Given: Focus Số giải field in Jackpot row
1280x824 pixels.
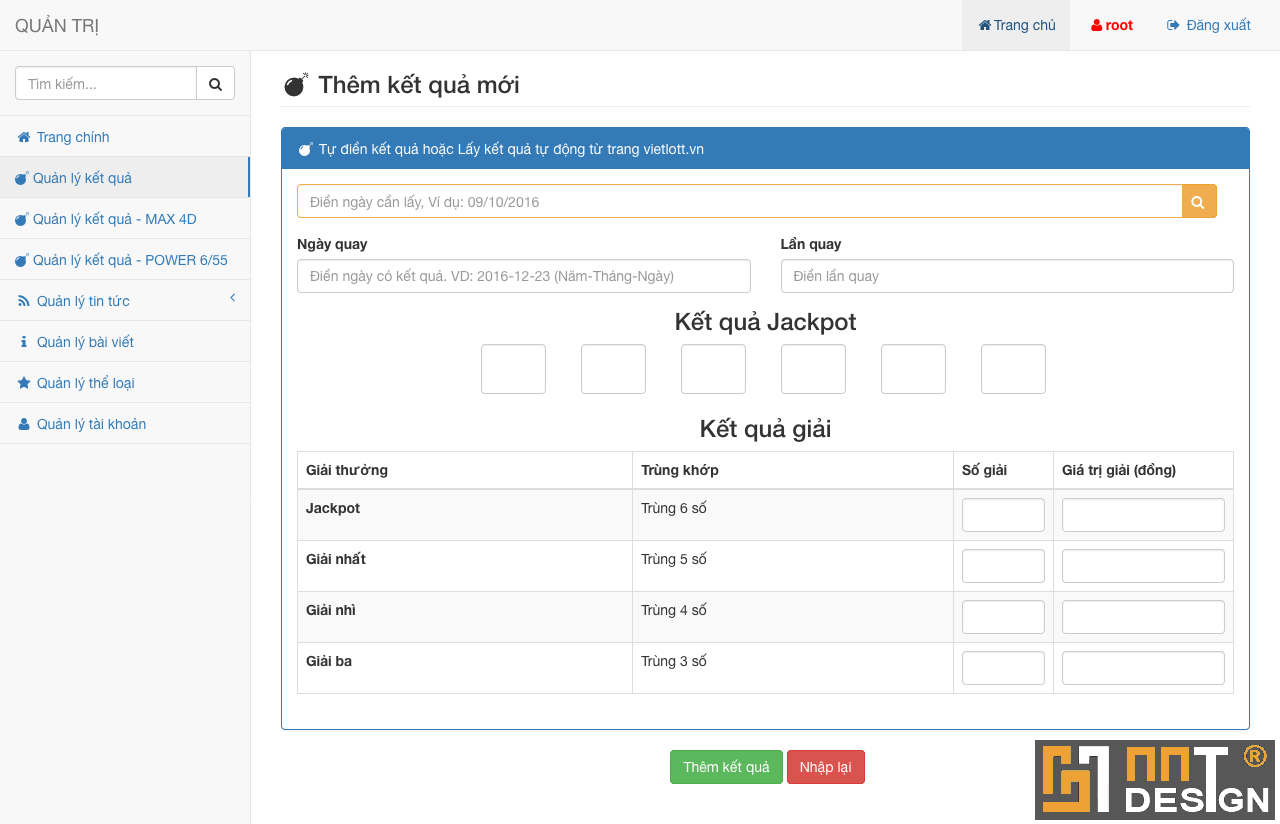Looking at the screenshot, I should point(1003,515).
